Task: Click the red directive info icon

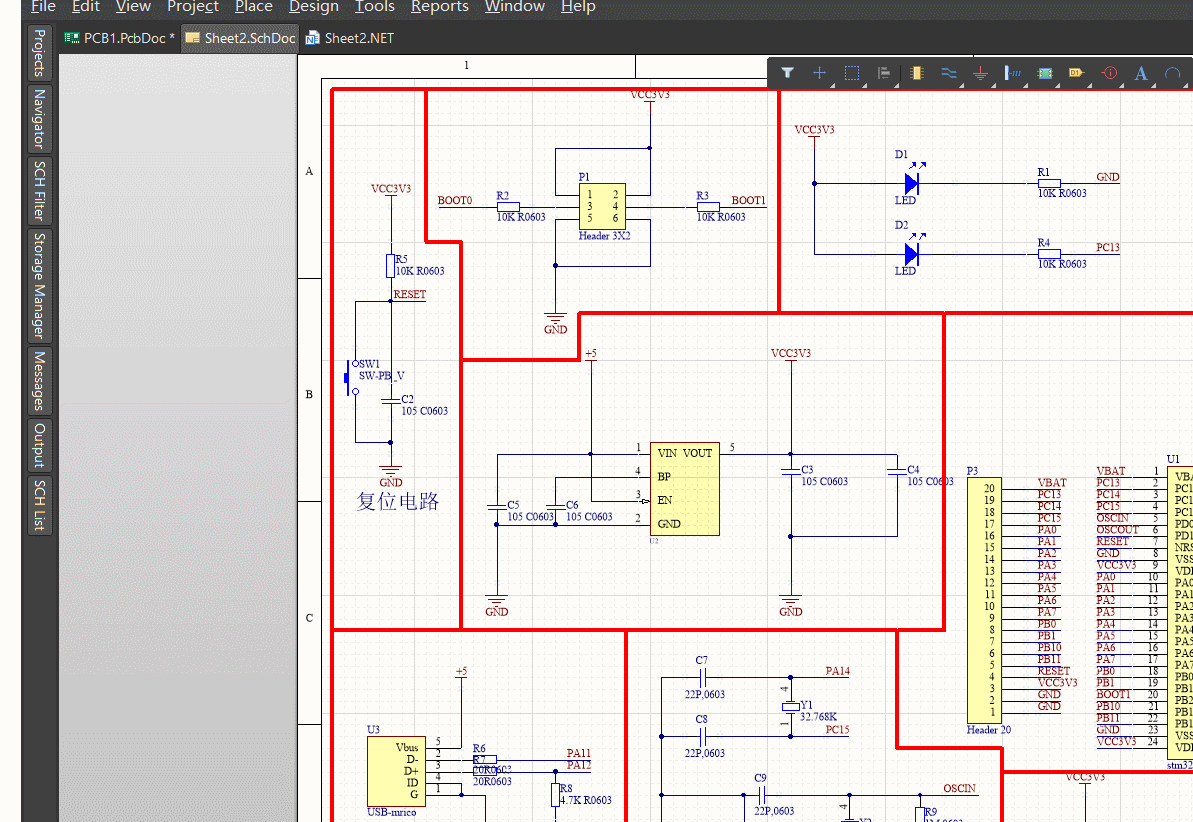Action: (1108, 73)
